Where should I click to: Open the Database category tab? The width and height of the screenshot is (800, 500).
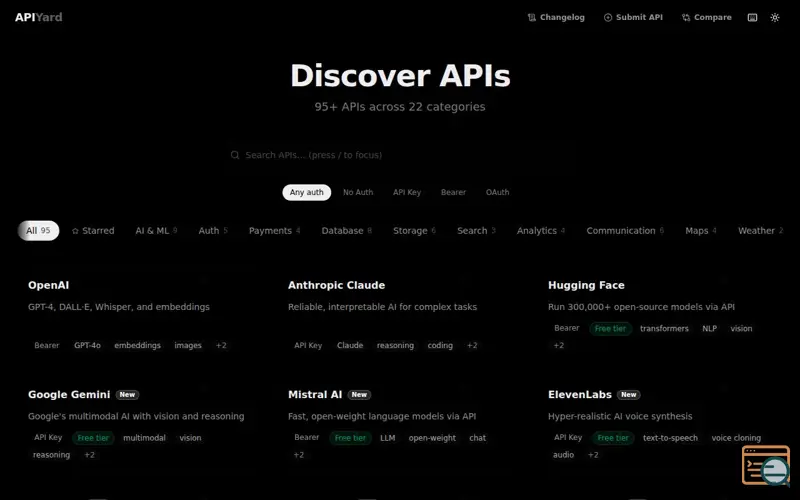point(346,231)
